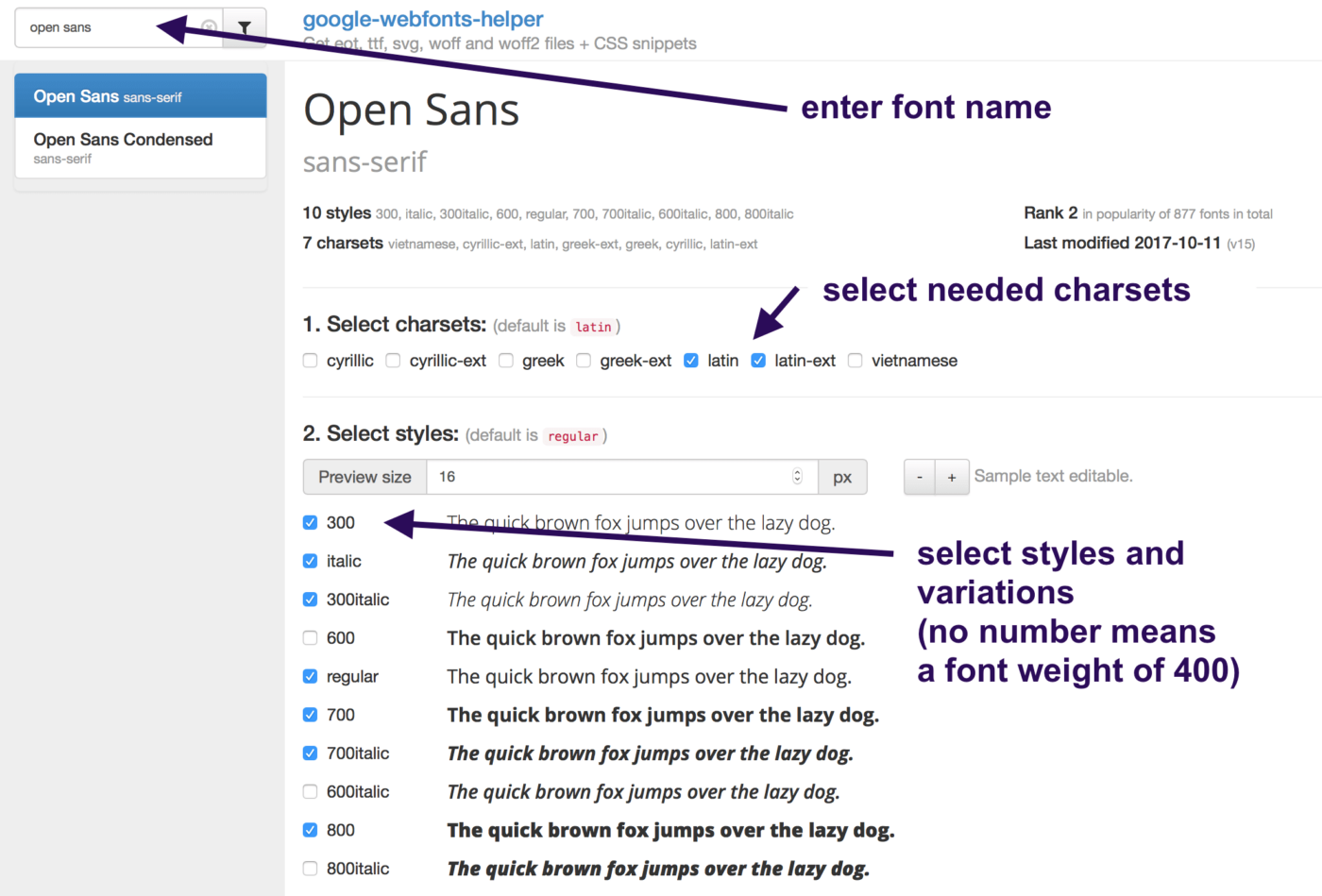Viewport: 1322px width, 896px height.
Task: Enable the cyrillic charset
Action: (x=311, y=361)
